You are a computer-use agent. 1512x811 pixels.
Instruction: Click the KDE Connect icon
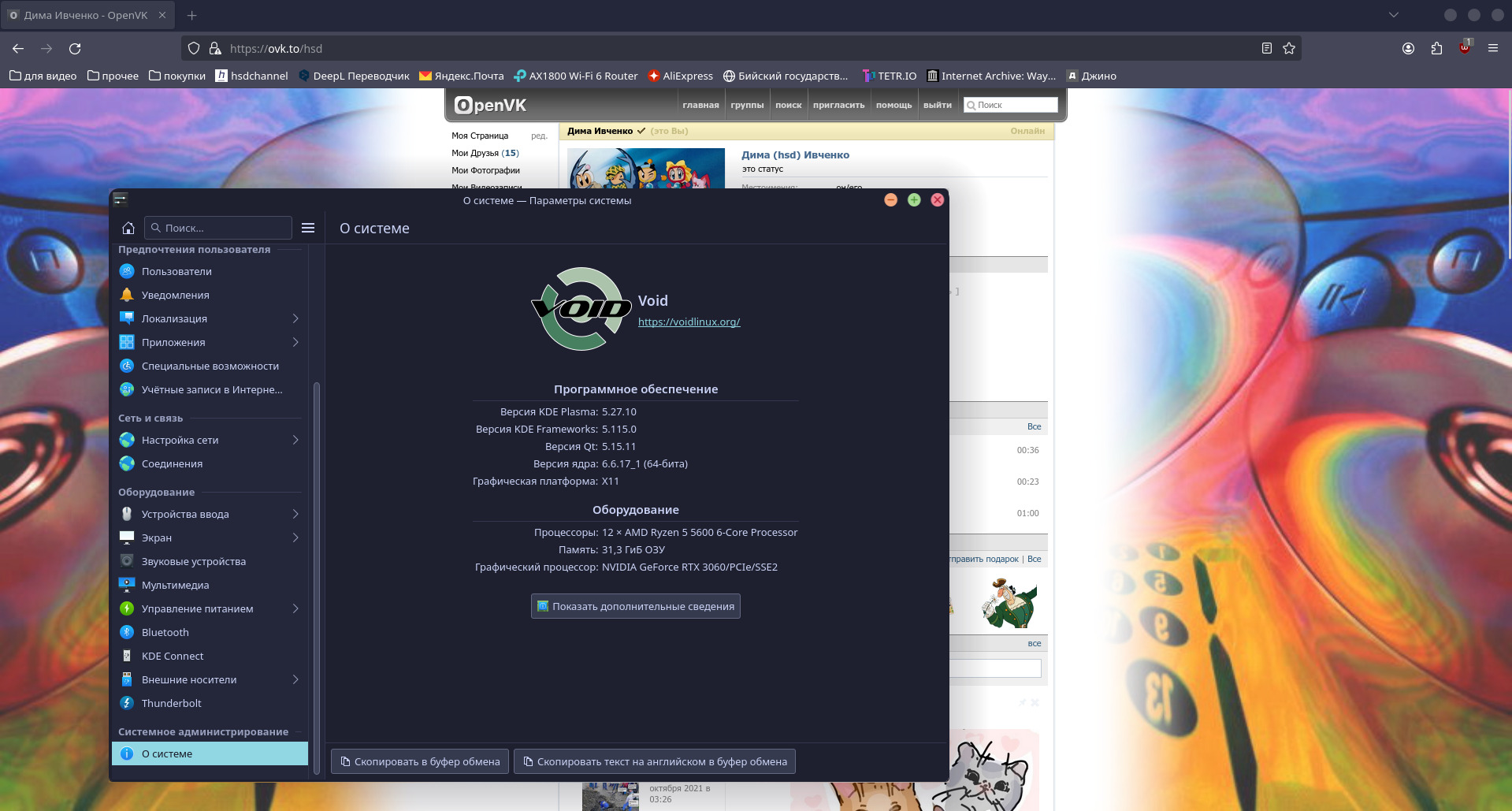coord(127,656)
